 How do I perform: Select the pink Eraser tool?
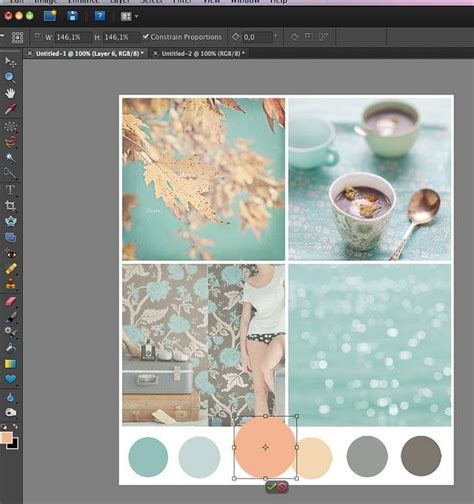click(10, 302)
